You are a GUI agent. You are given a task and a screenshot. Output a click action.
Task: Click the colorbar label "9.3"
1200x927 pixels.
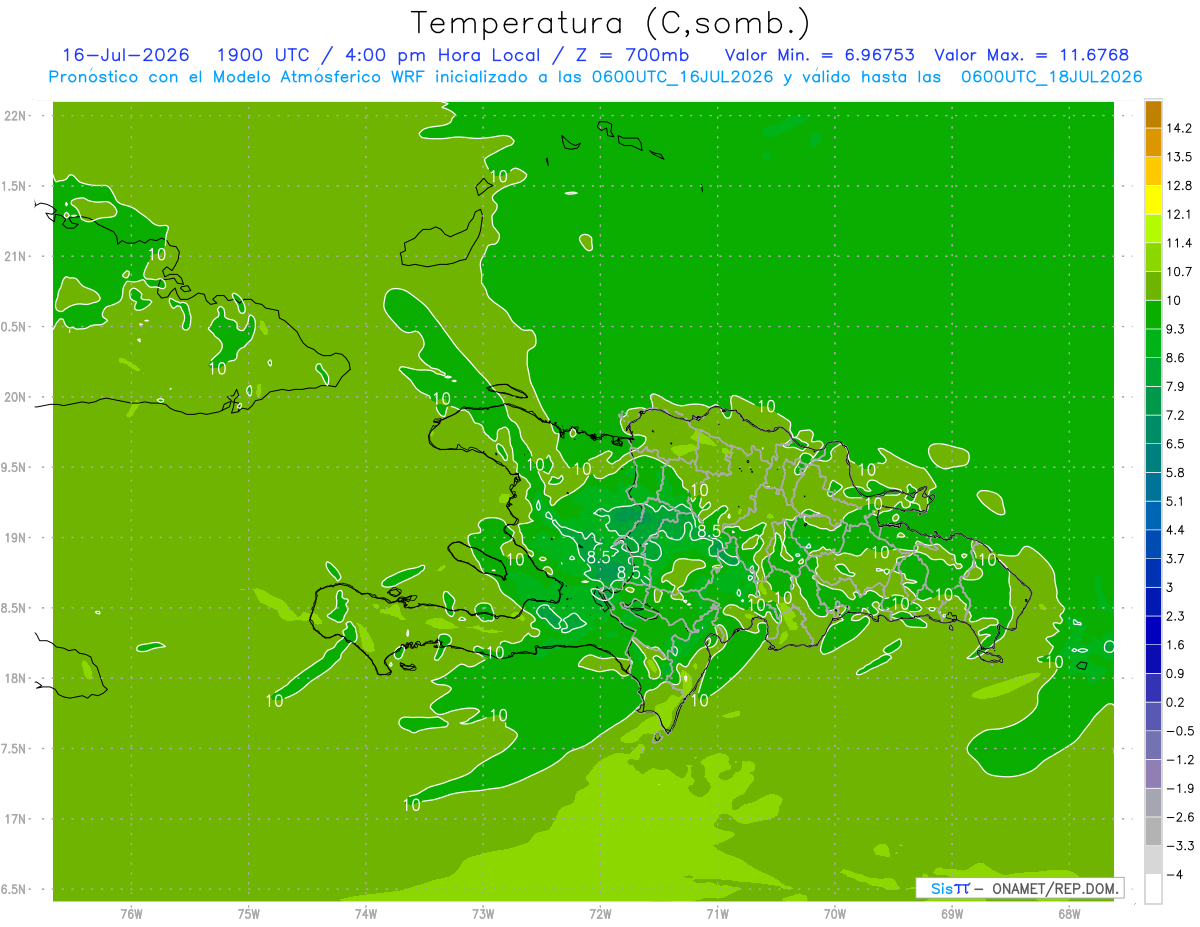[x=1176, y=329]
